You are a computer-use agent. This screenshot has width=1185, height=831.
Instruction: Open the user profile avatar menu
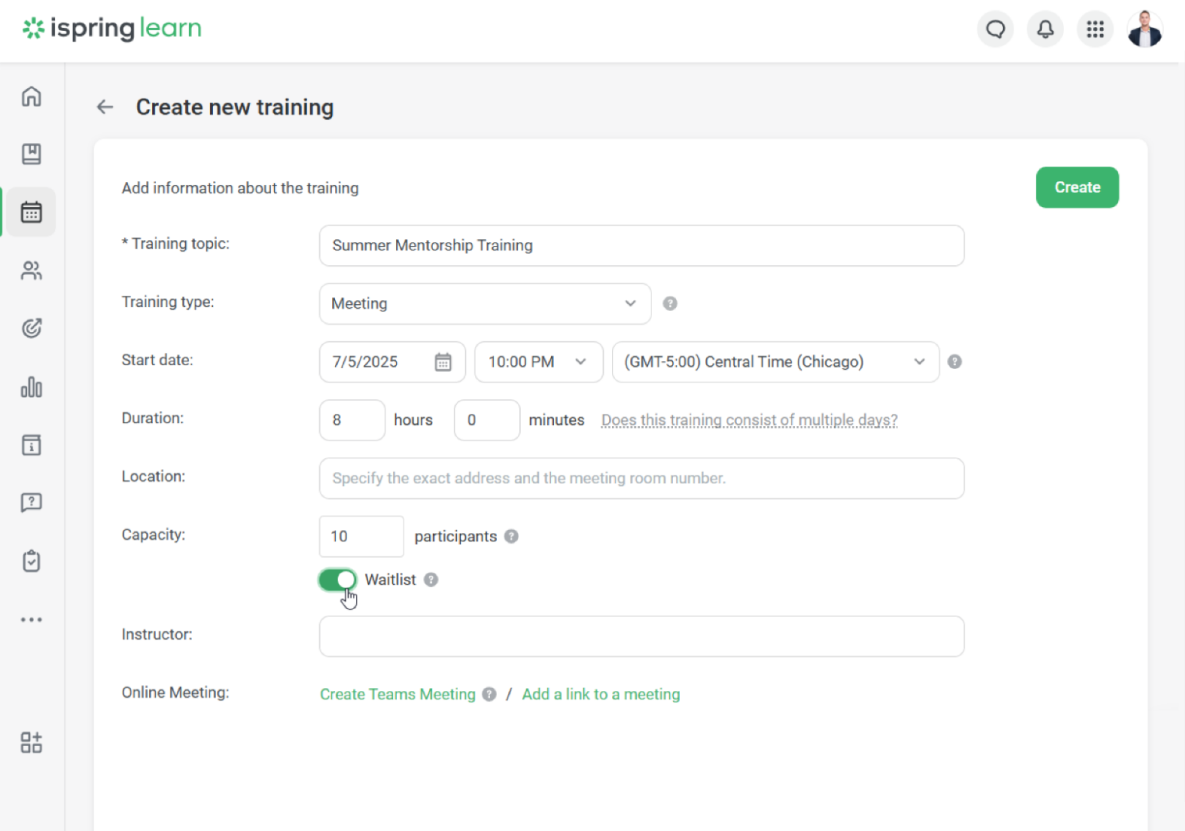tap(1145, 30)
